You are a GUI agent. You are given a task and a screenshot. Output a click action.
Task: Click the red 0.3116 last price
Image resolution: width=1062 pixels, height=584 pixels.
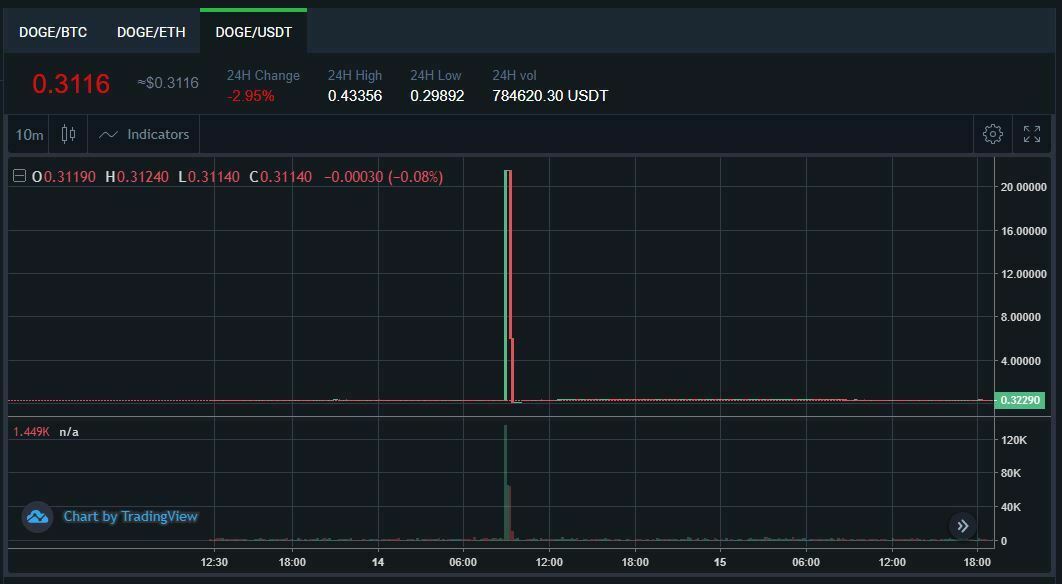pyautogui.click(x=71, y=84)
